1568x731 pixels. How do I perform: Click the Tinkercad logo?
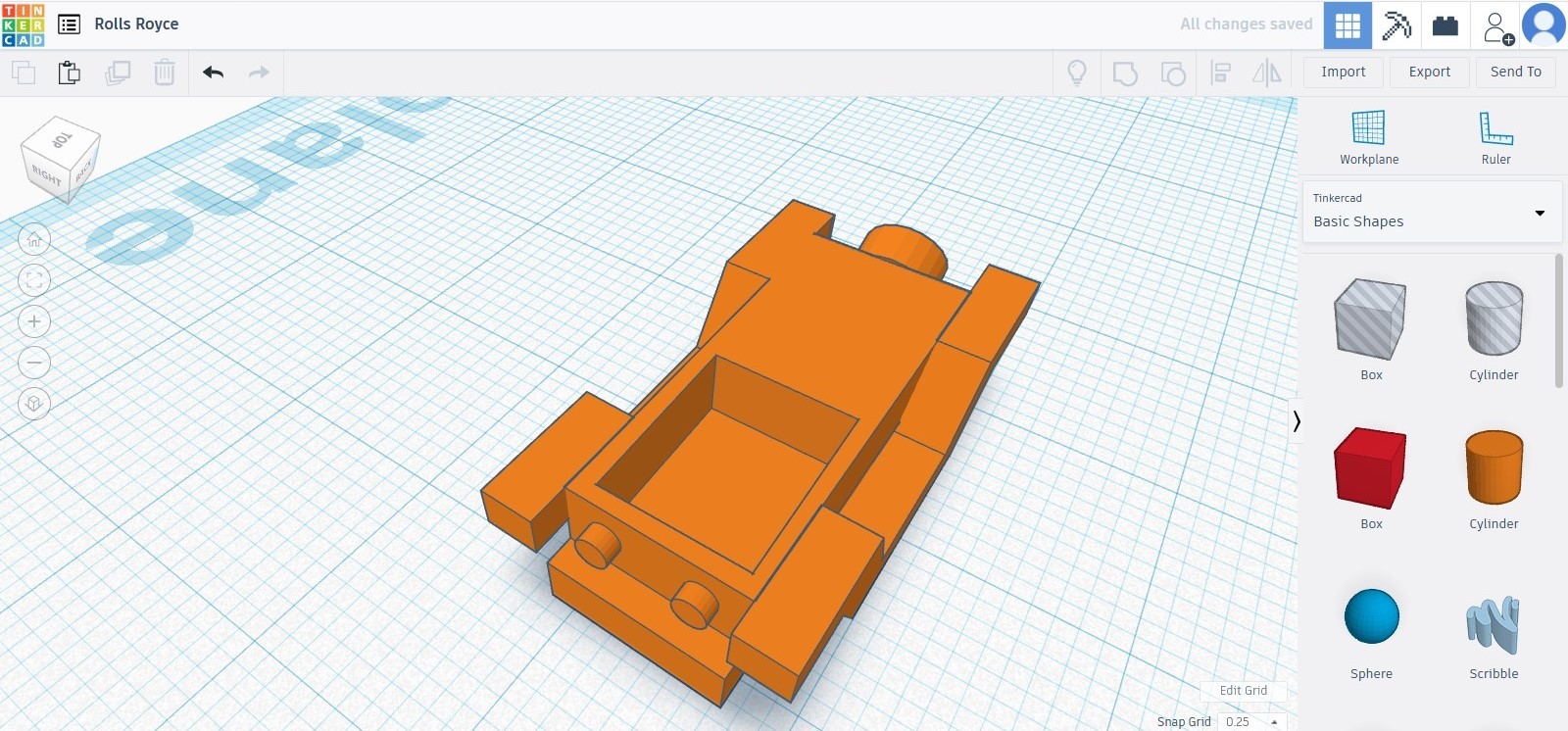click(23, 24)
